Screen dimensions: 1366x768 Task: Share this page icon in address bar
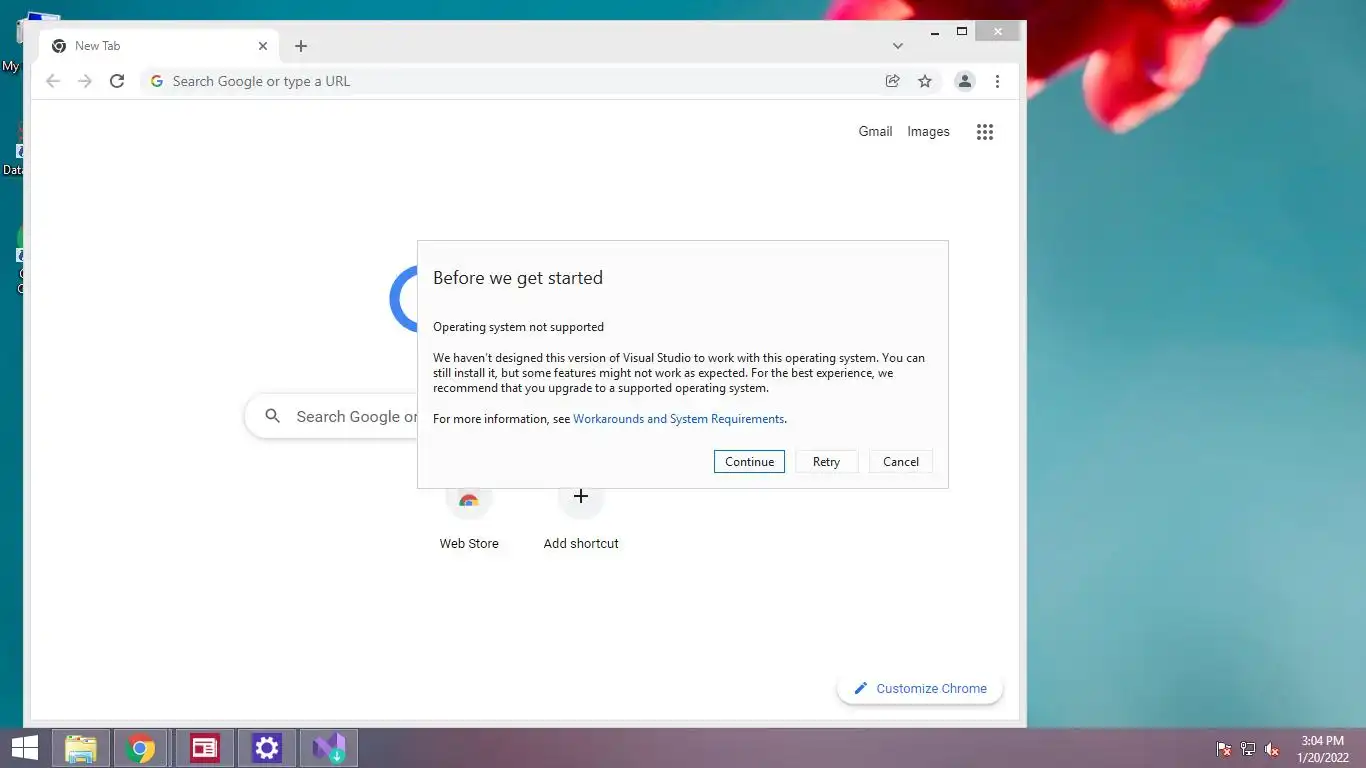point(892,81)
